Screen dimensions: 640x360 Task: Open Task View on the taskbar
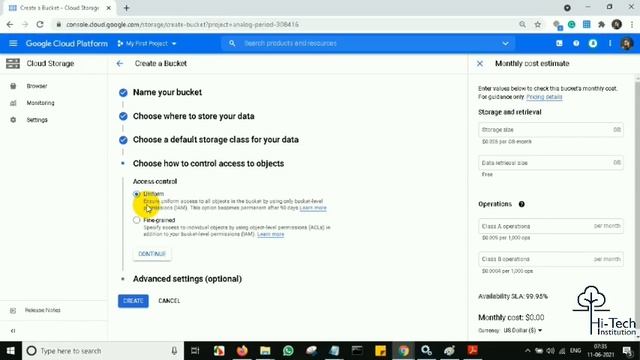[x=195, y=351]
